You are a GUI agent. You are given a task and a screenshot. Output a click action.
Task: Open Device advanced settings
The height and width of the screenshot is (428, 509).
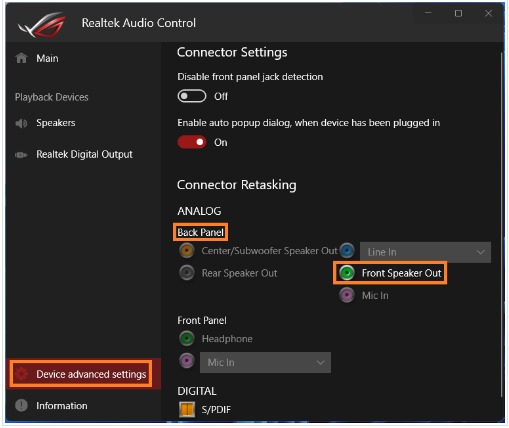[83, 374]
